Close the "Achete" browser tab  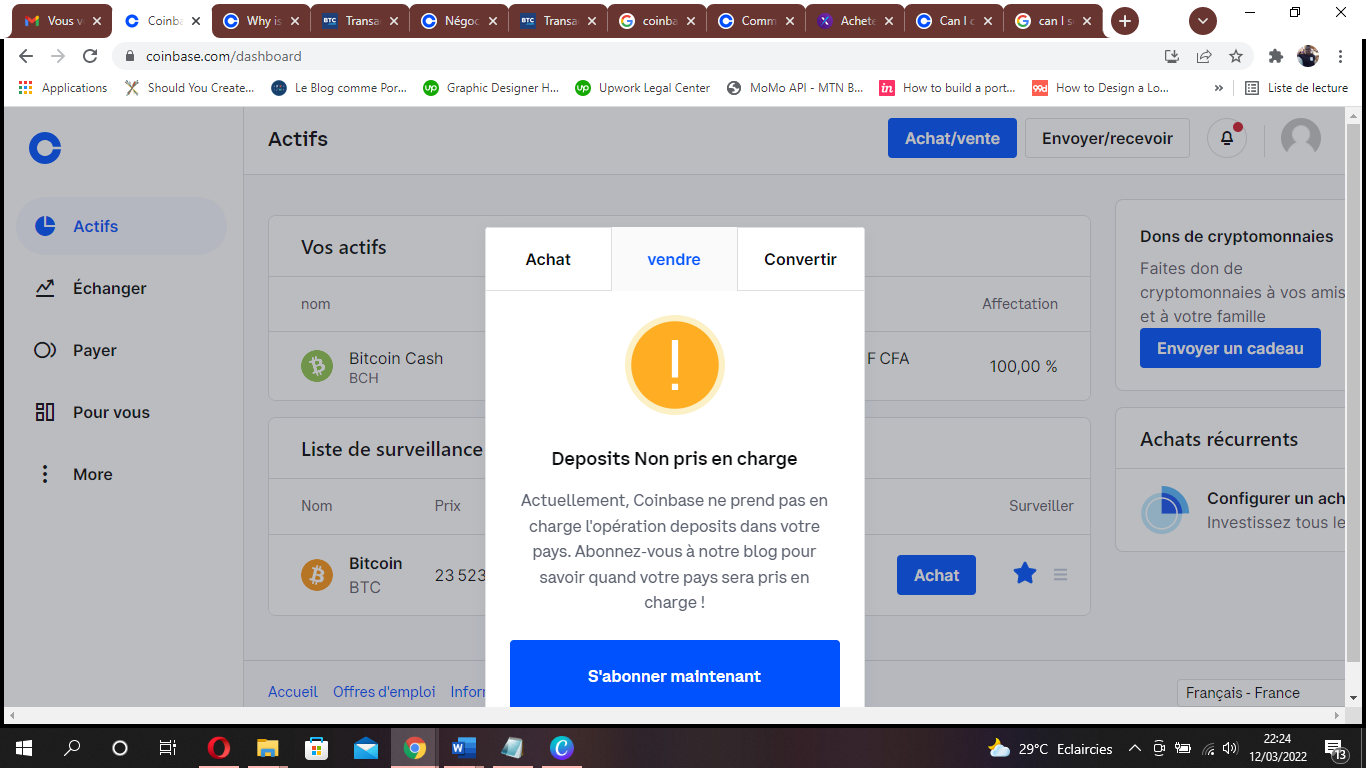coord(888,21)
